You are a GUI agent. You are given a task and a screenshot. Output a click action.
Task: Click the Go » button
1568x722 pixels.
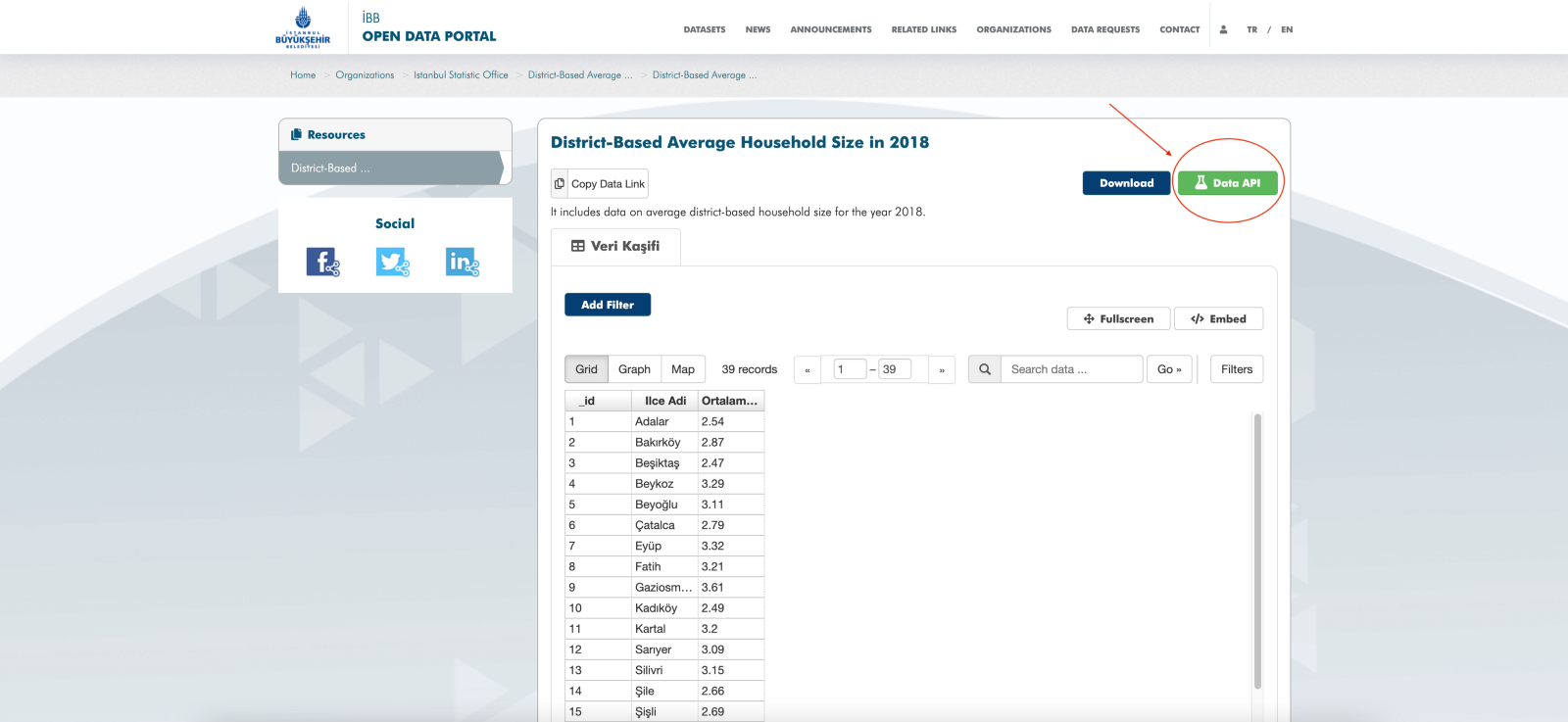(1169, 369)
